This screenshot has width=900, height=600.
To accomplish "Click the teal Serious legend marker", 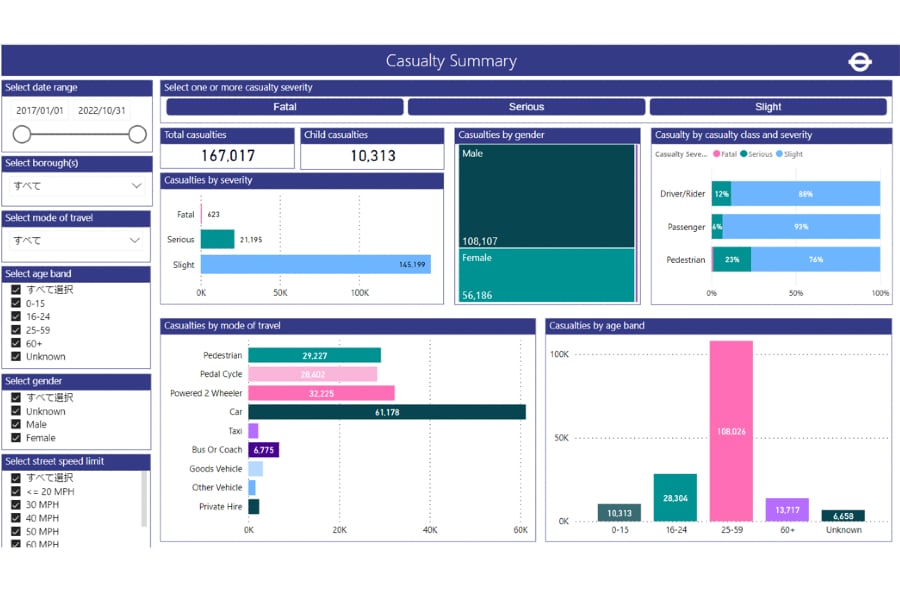I will (x=744, y=154).
